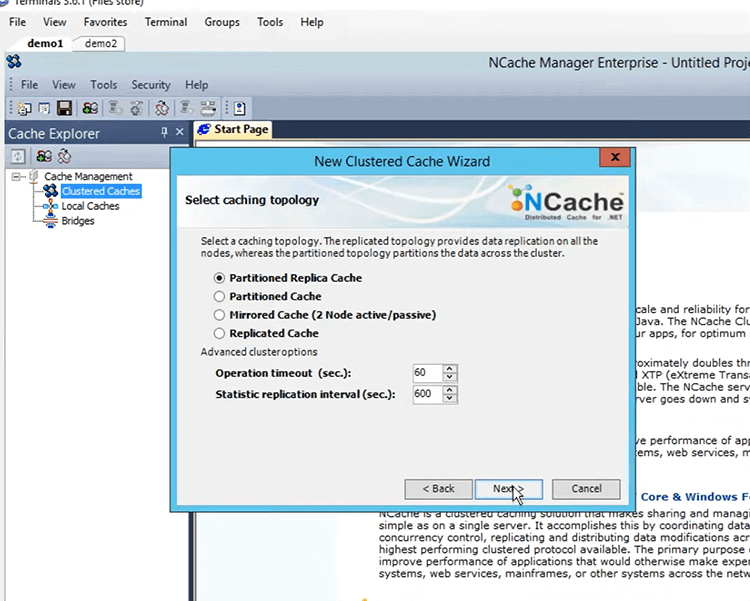The width and height of the screenshot is (750, 601).
Task: Select Local Caches tree label
Action: [90, 206]
